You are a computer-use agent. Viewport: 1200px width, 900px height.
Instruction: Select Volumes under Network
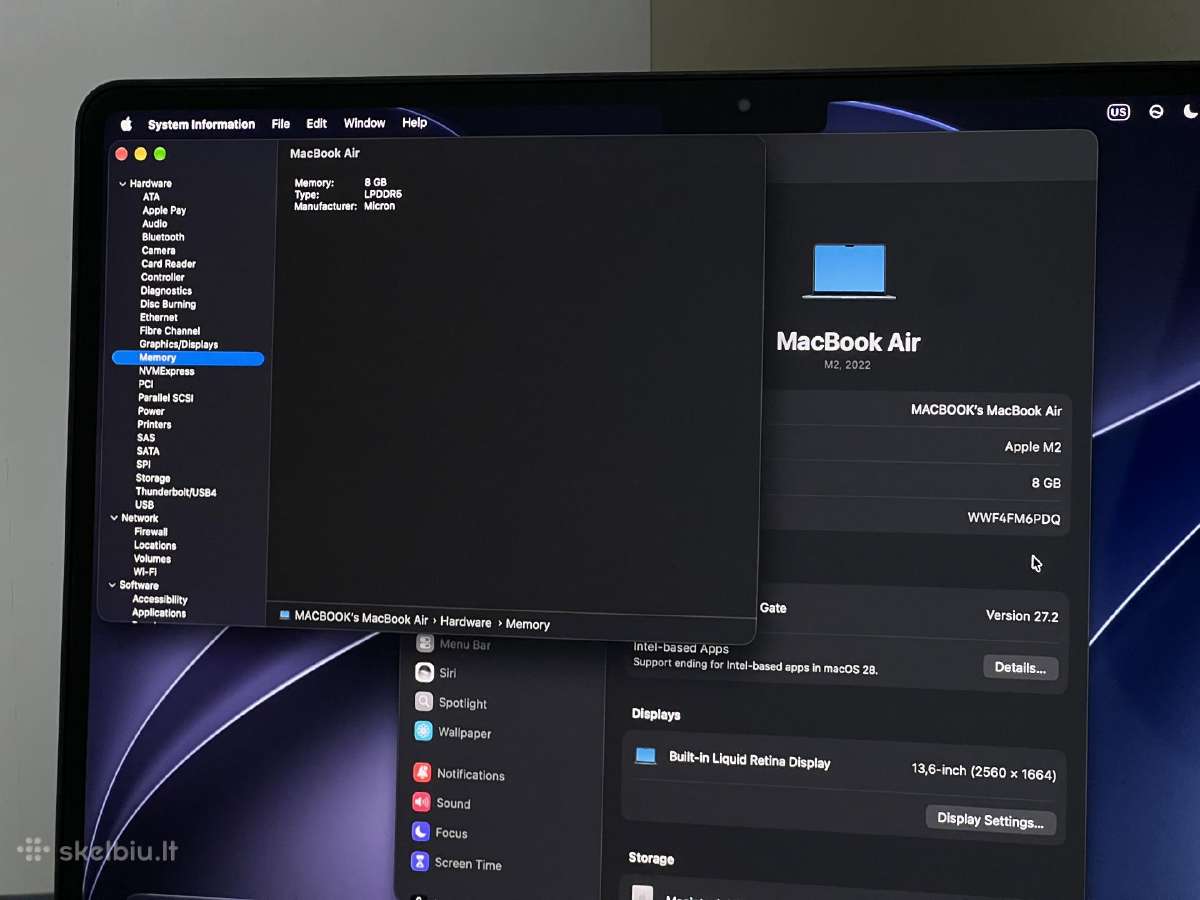tap(153, 559)
